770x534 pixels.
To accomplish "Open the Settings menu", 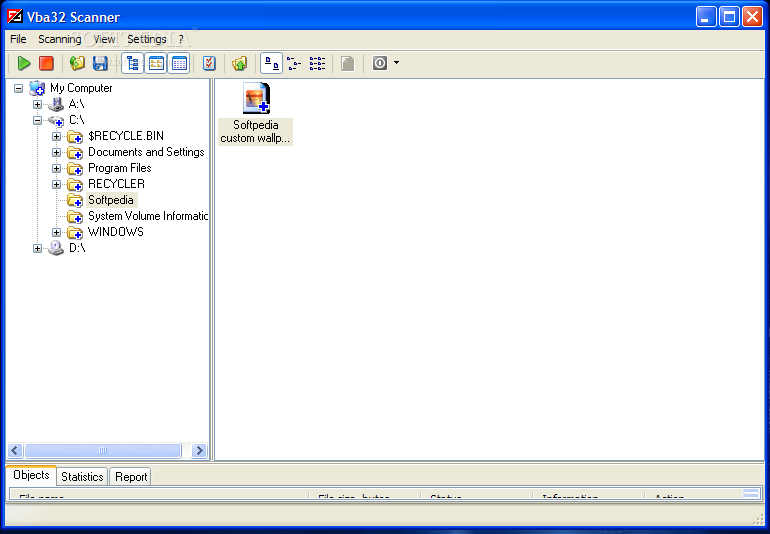I will pyautogui.click(x=147, y=39).
